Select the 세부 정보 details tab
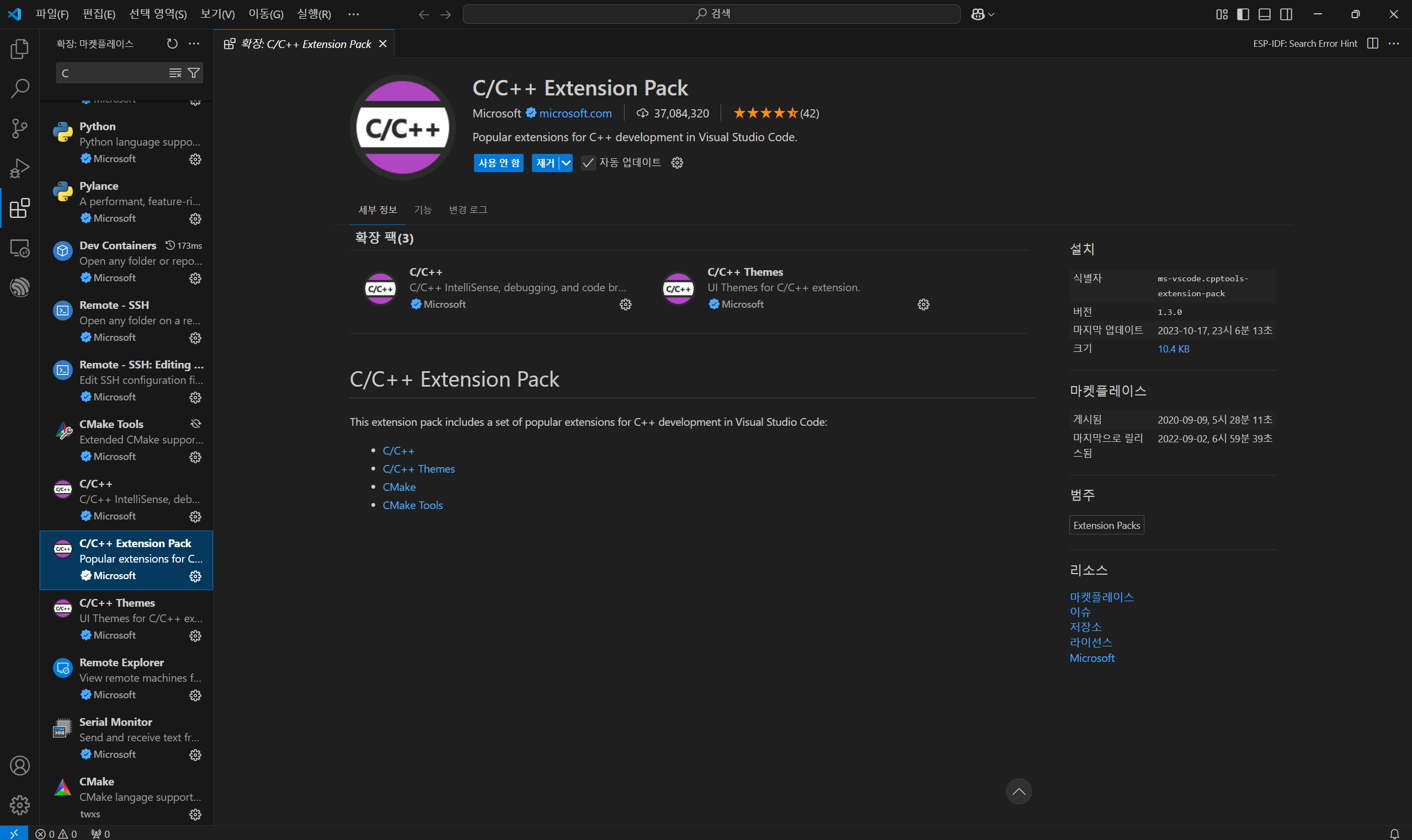 [x=377, y=210]
